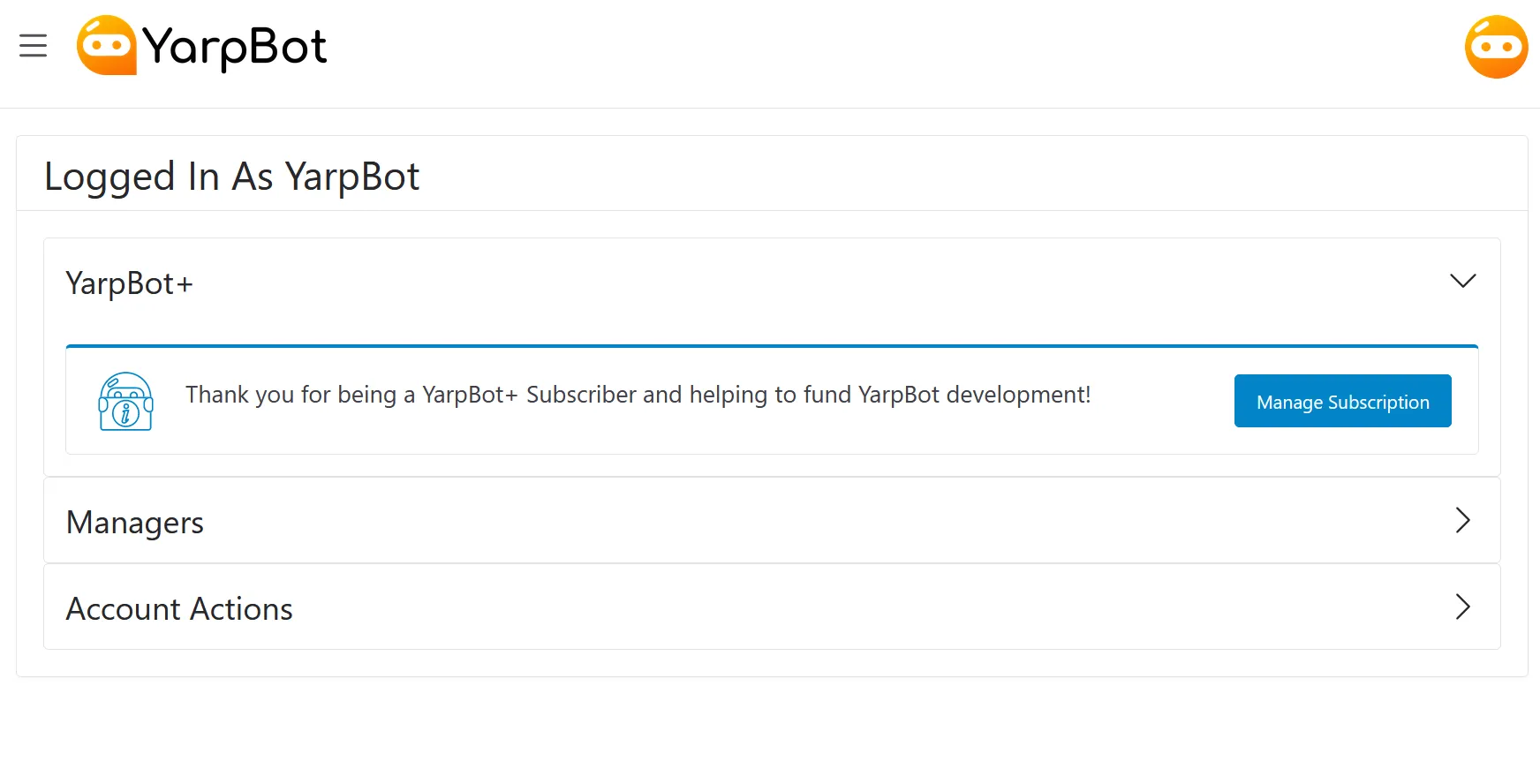The height and width of the screenshot is (784, 1540).
Task: Click the chevron arrow next to Account Actions
Action: 1462,607
